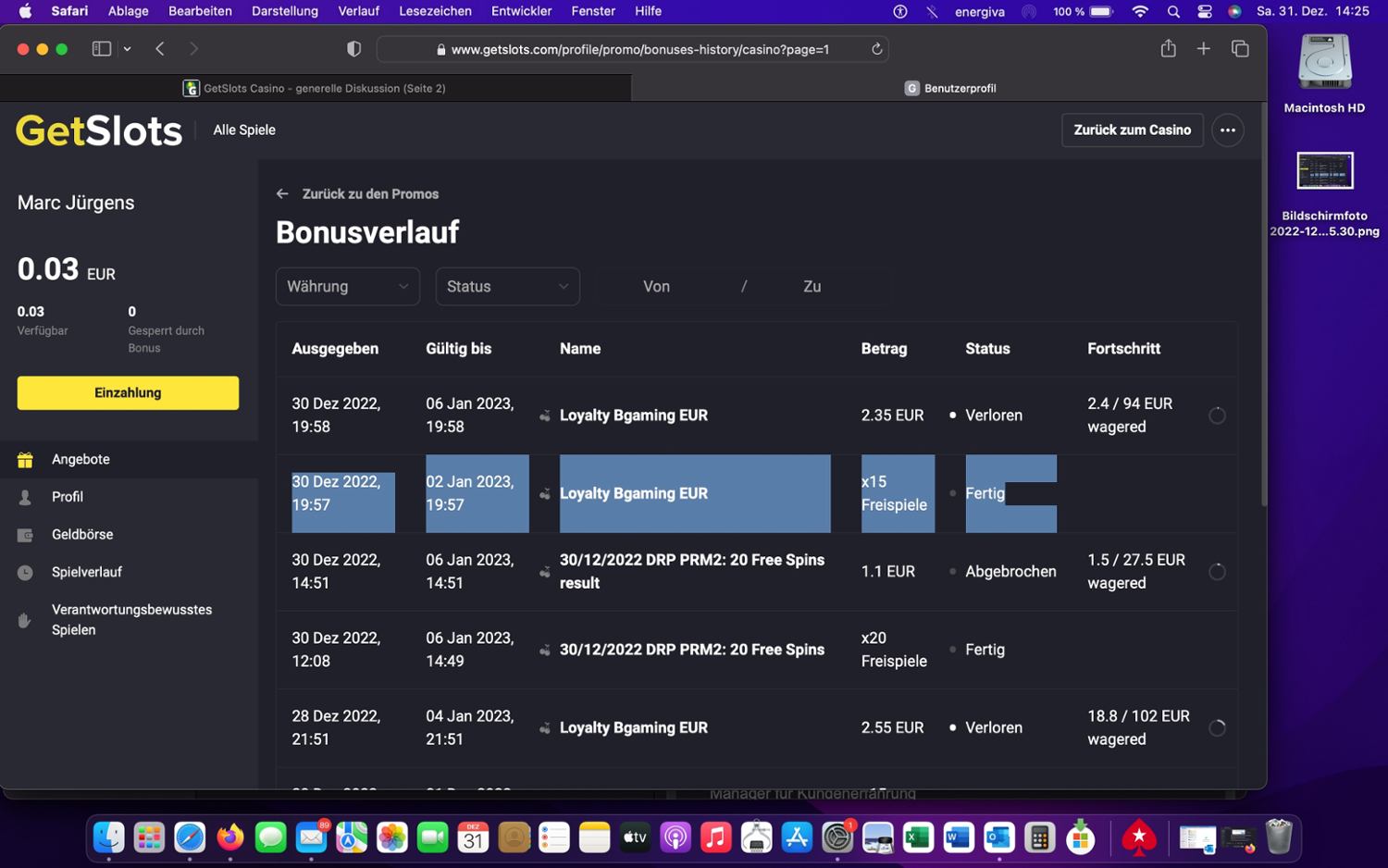Click the progress circle for 1.5 / 27.5 EUR
1388x868 pixels.
[x=1217, y=572]
